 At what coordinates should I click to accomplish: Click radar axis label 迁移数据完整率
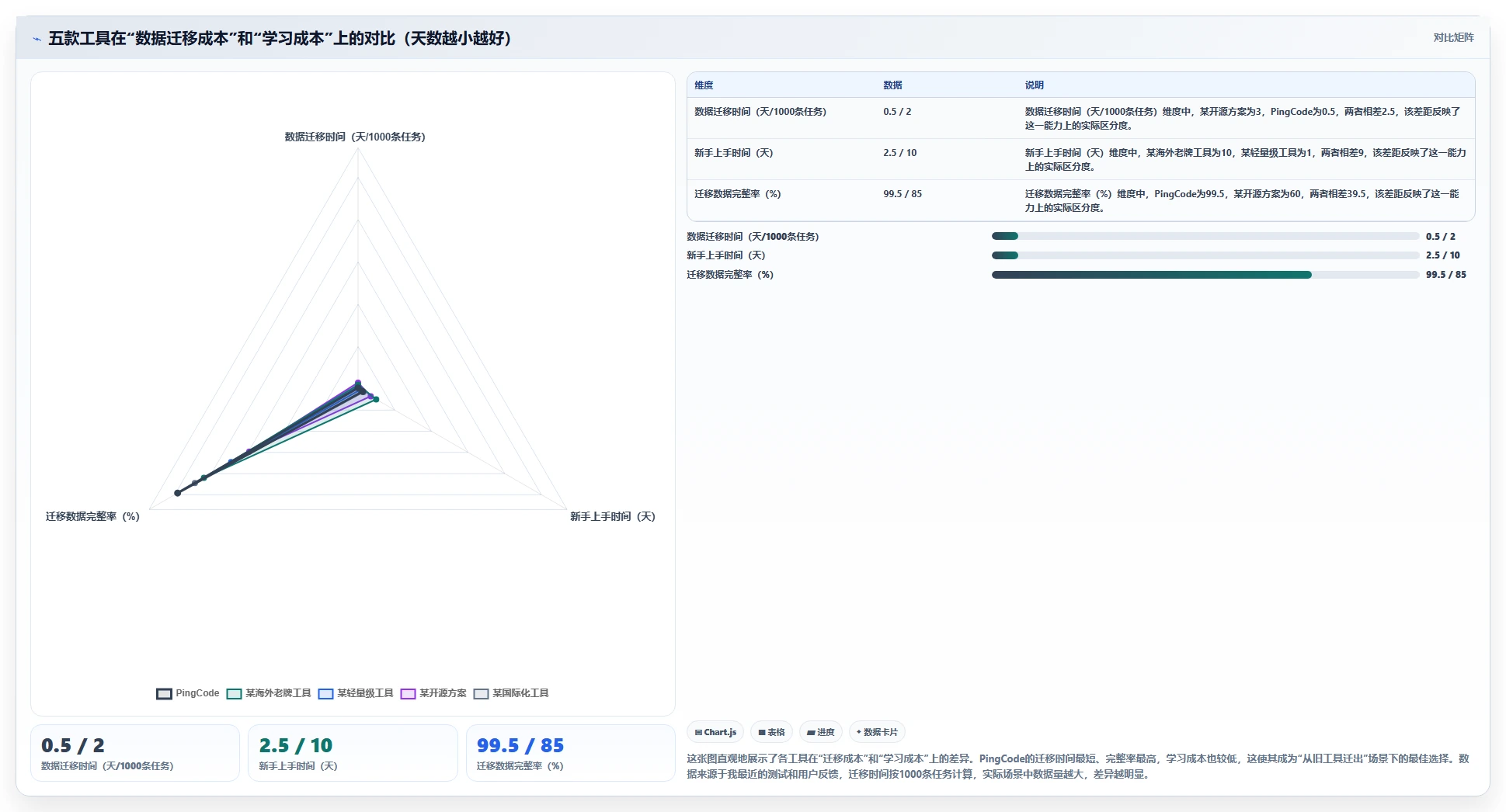[x=92, y=516]
